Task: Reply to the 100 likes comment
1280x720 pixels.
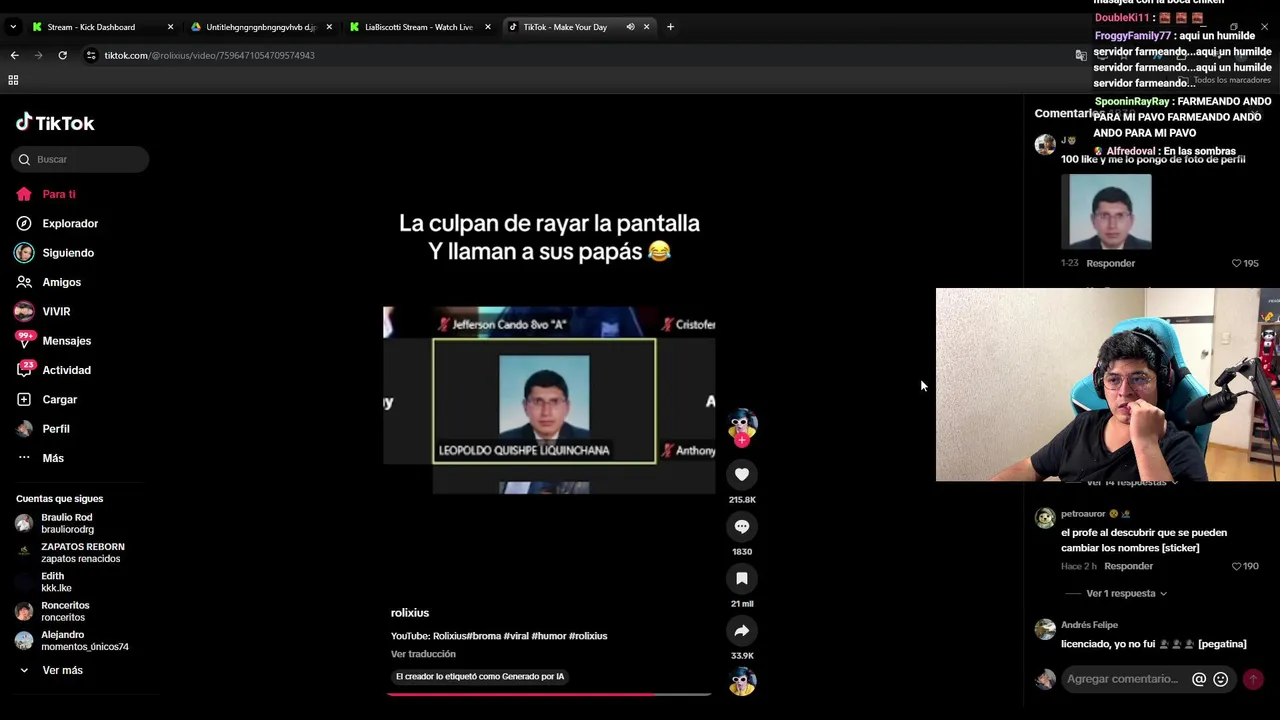Action: pyautogui.click(x=1110, y=263)
